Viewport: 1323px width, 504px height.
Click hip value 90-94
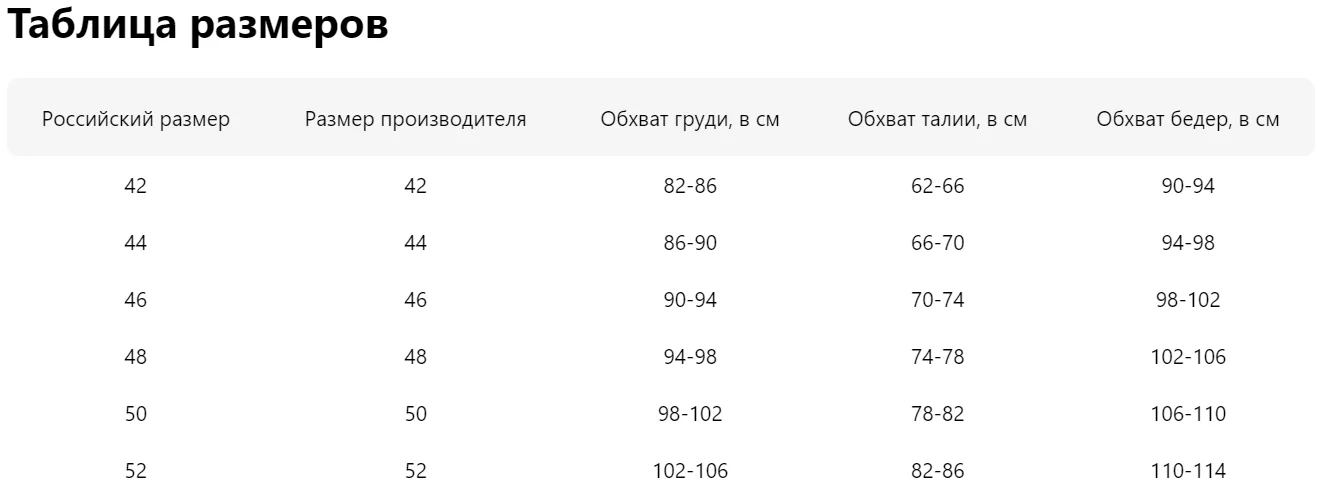click(x=1188, y=186)
